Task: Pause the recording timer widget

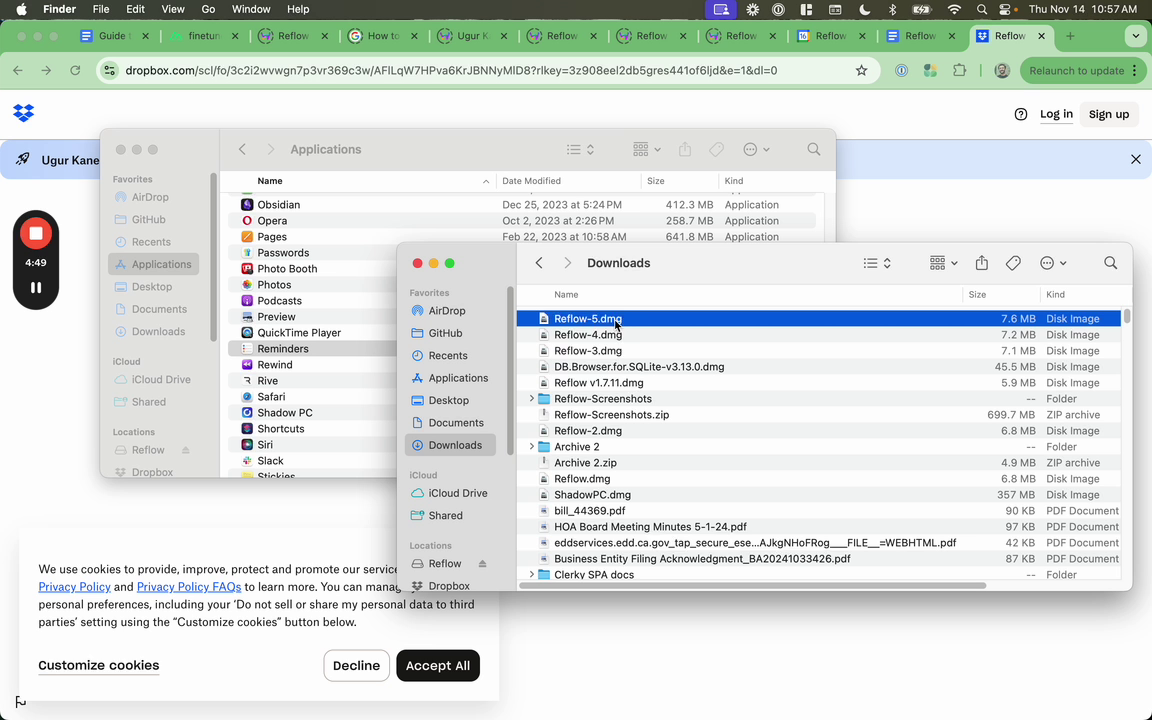Action: [x=35, y=287]
